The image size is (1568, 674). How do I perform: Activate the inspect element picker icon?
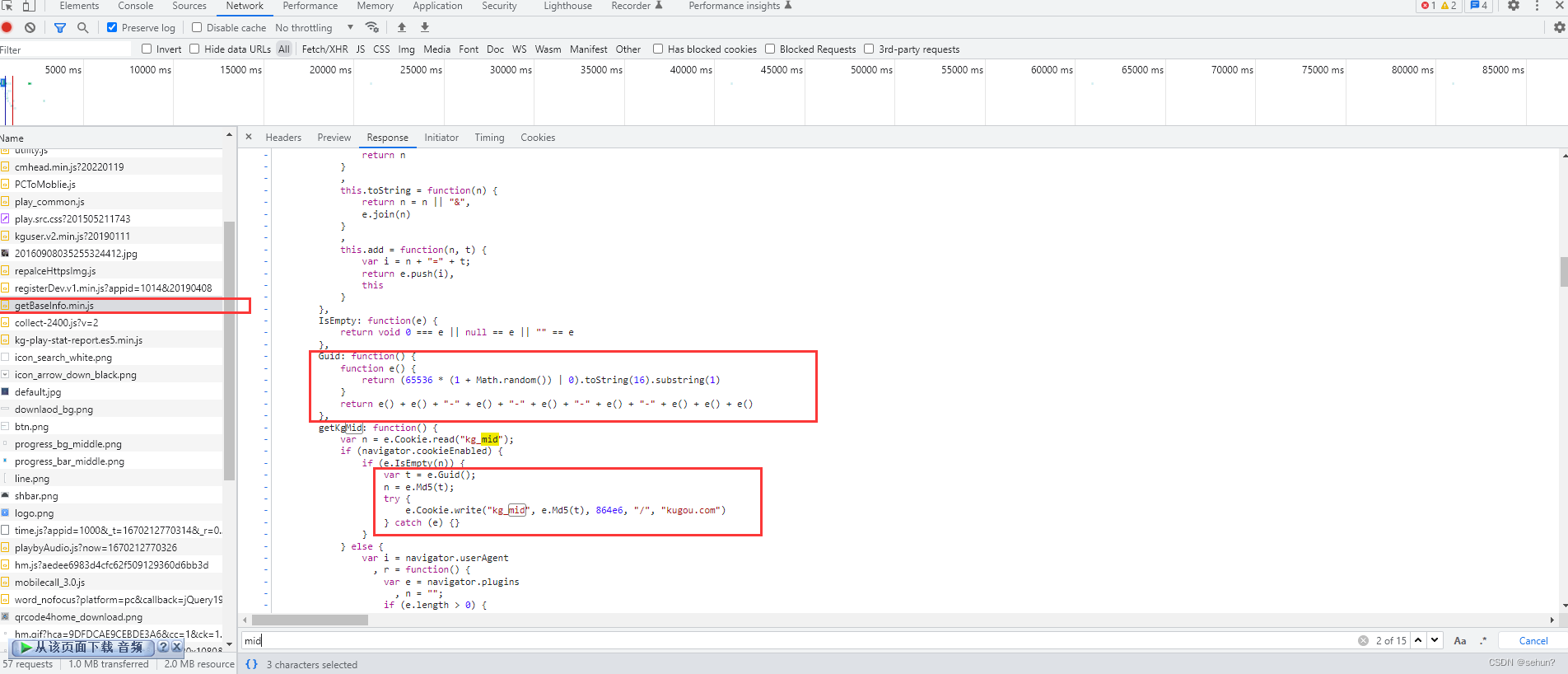click(7, 6)
